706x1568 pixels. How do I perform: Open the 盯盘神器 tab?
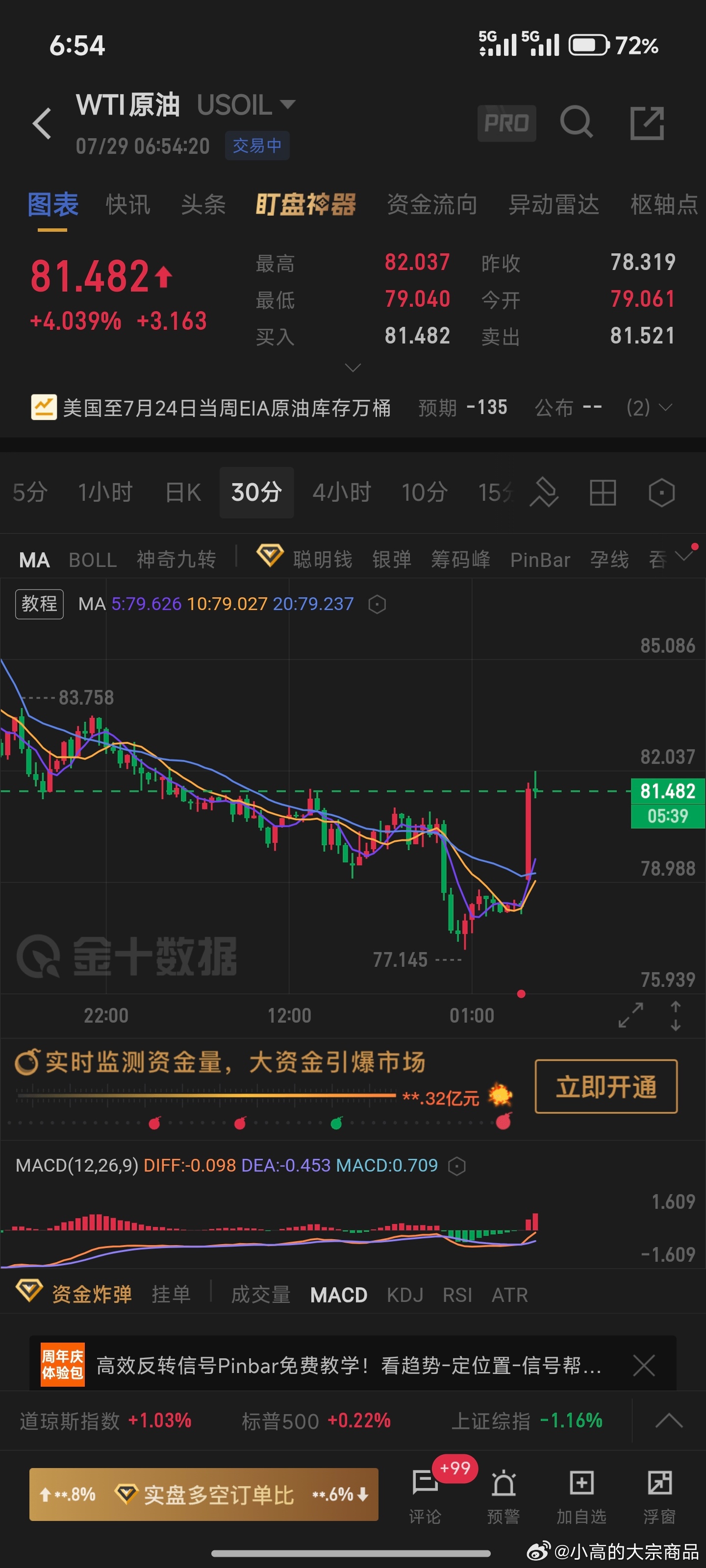coord(306,204)
